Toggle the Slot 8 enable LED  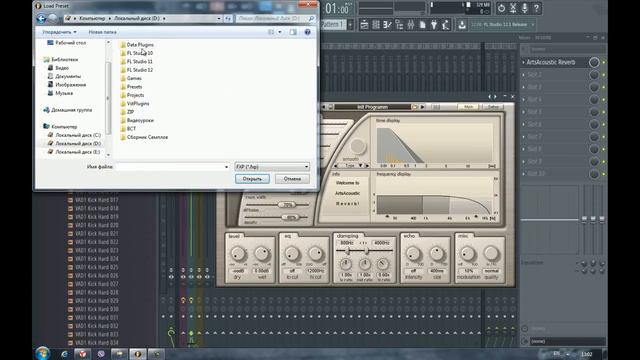(x=604, y=149)
